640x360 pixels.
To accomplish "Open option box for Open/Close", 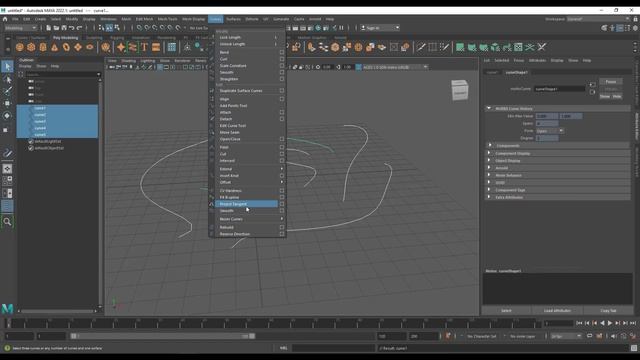I will (282, 139).
